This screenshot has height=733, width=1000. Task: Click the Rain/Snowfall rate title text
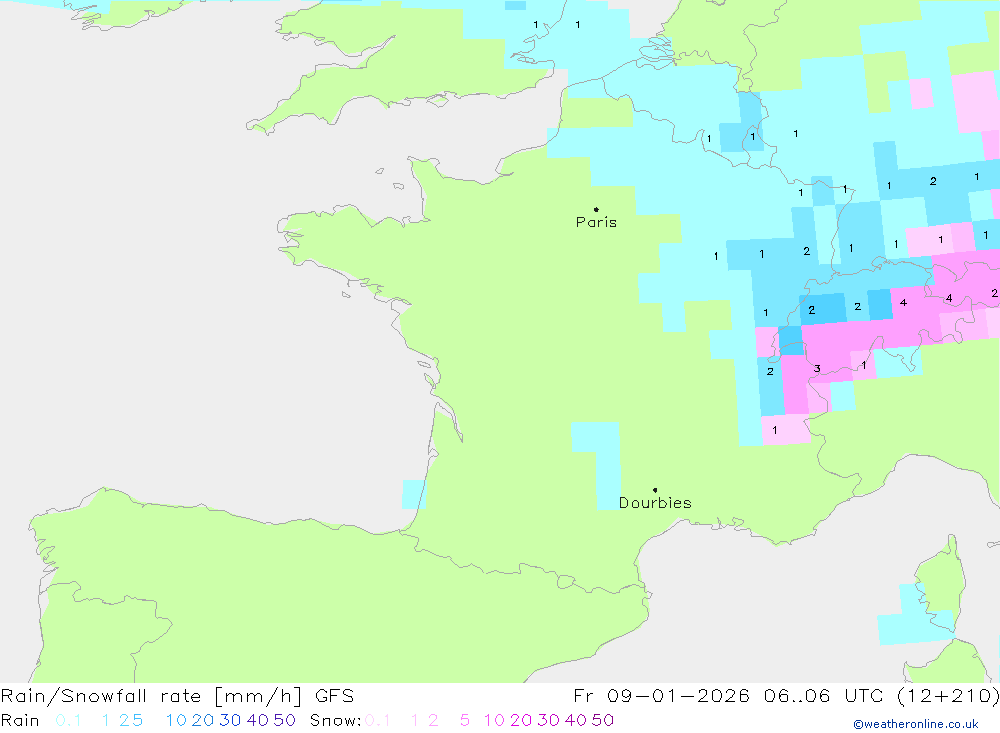click(102, 696)
